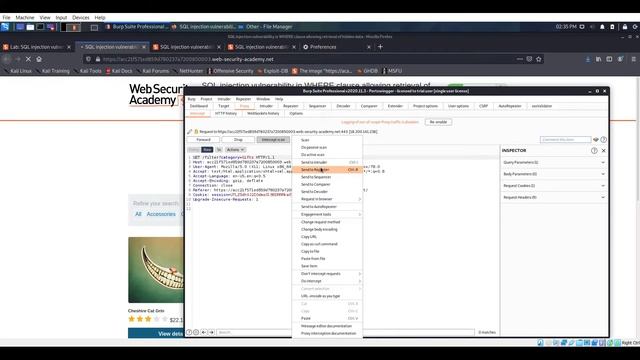This screenshot has height=360, width=640.
Task: Choose Send to Intruder in context menu
Action: coord(328,162)
